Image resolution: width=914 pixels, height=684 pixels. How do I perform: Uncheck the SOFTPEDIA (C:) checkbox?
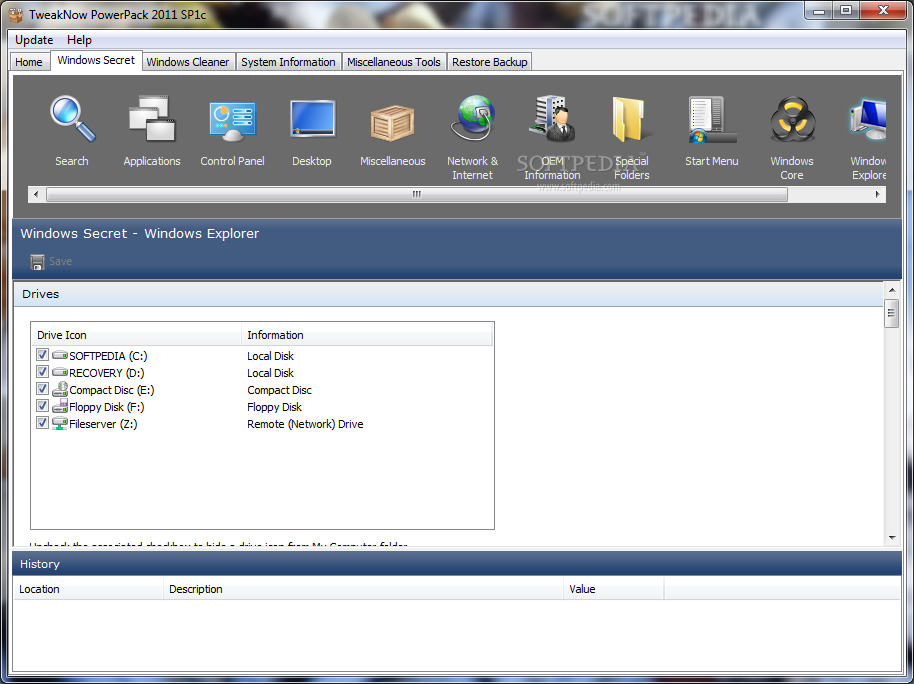click(x=42, y=355)
